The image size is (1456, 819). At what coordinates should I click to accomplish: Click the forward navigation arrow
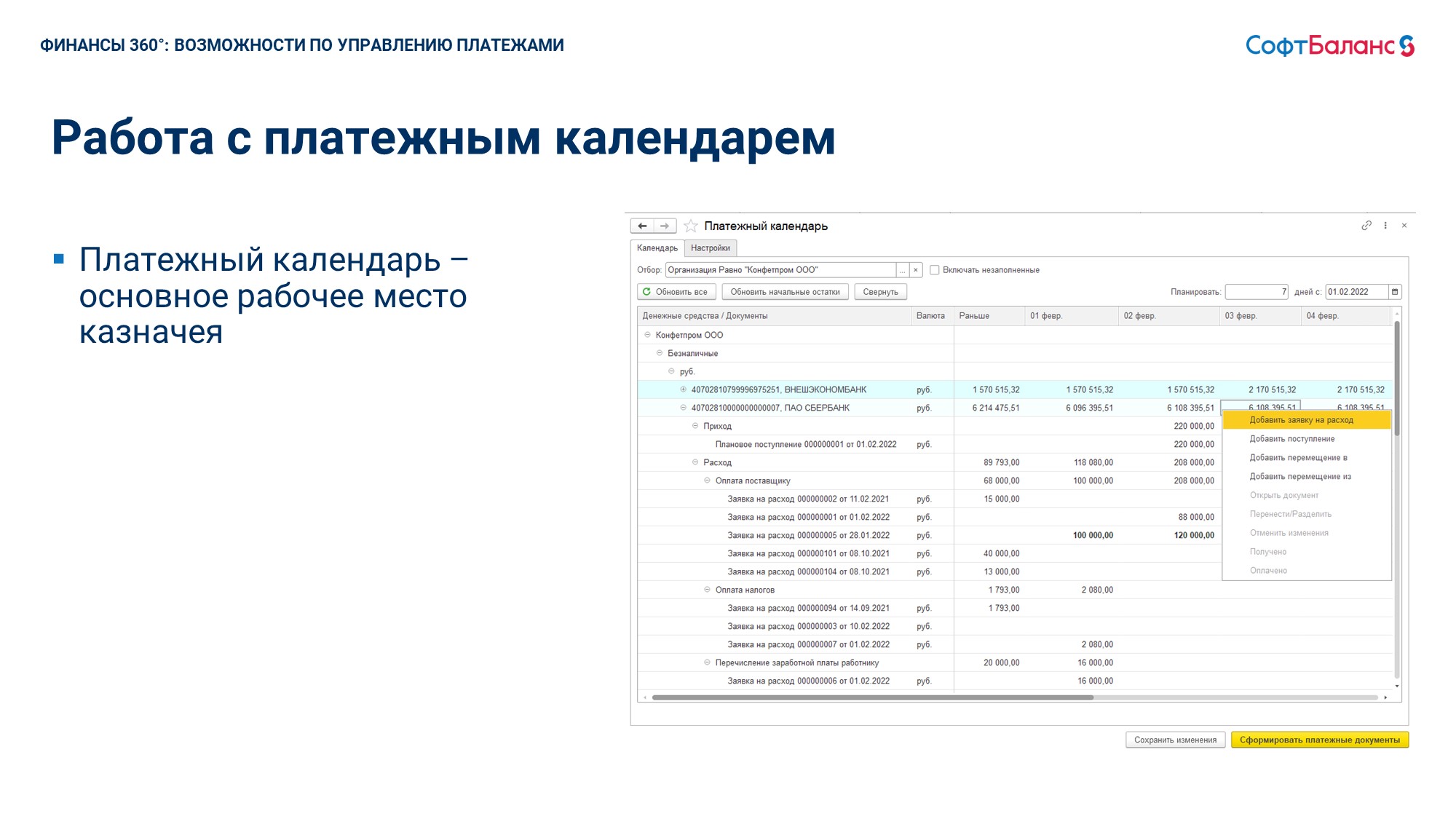(x=665, y=226)
